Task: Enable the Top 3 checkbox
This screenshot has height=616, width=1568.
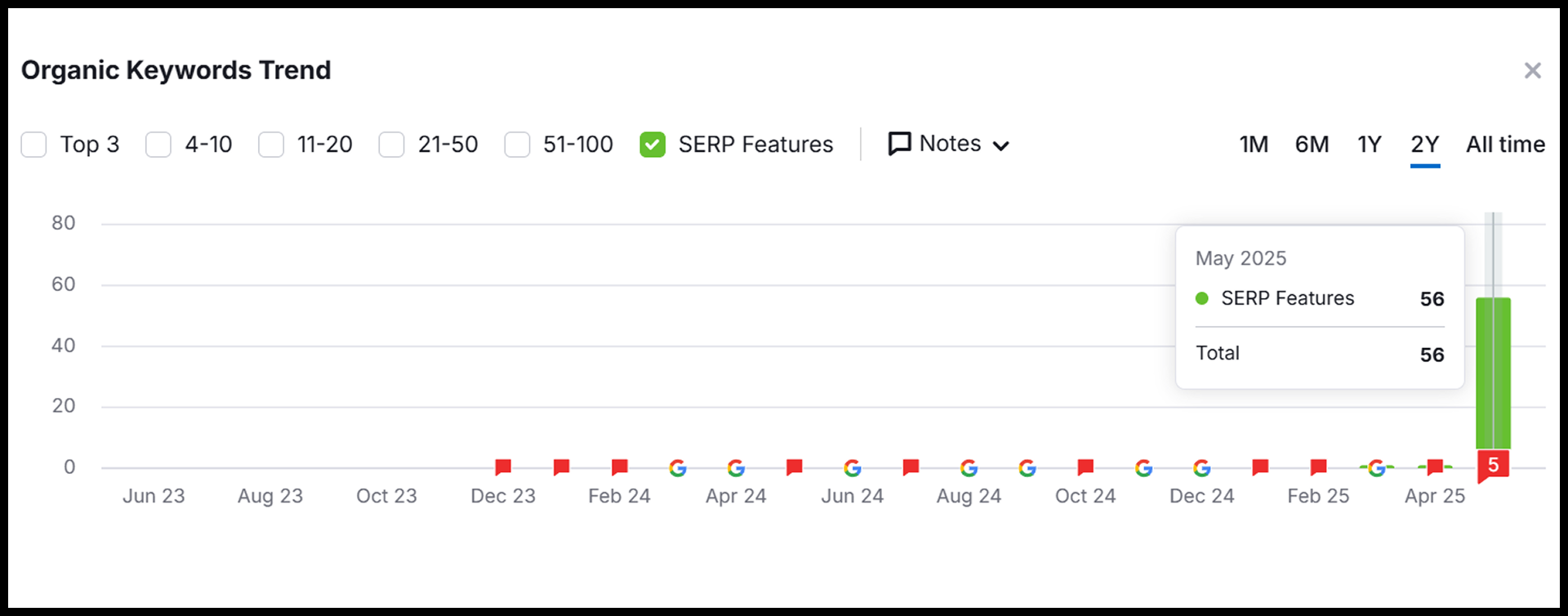Action: tap(33, 145)
